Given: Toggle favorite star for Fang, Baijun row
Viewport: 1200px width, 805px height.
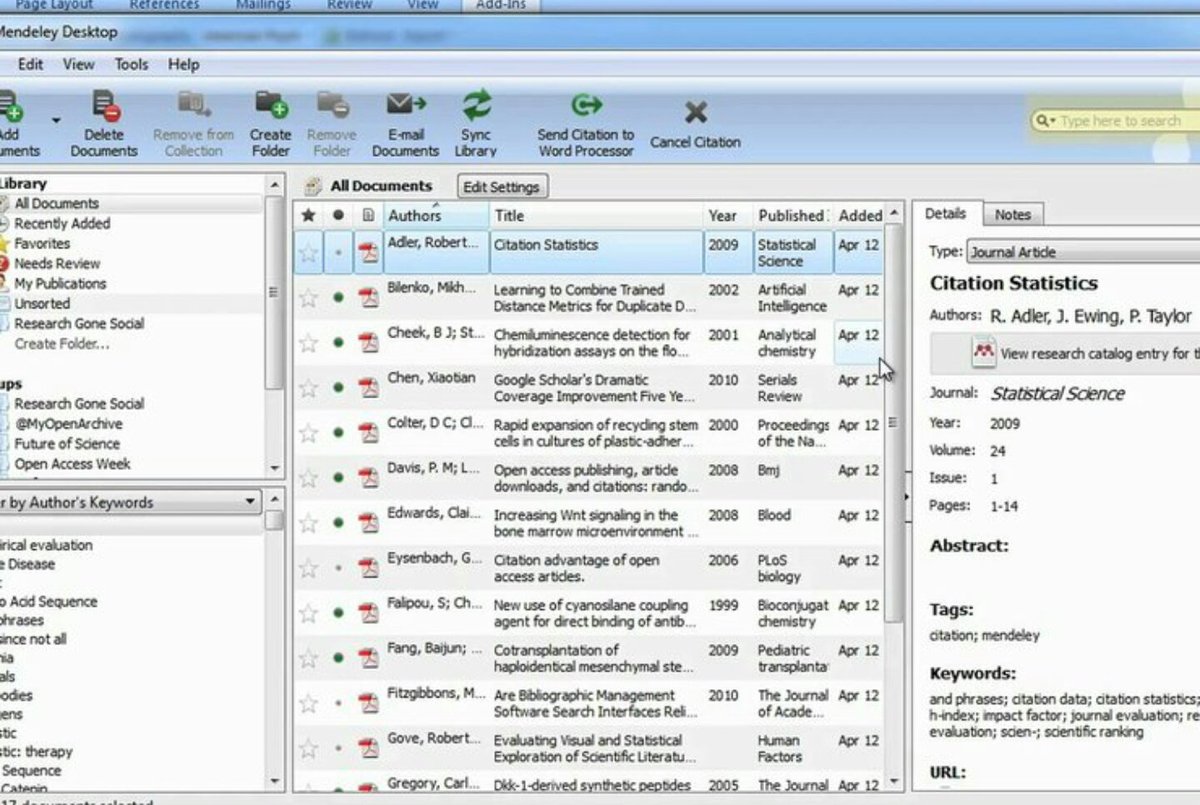Looking at the screenshot, I should (309, 657).
